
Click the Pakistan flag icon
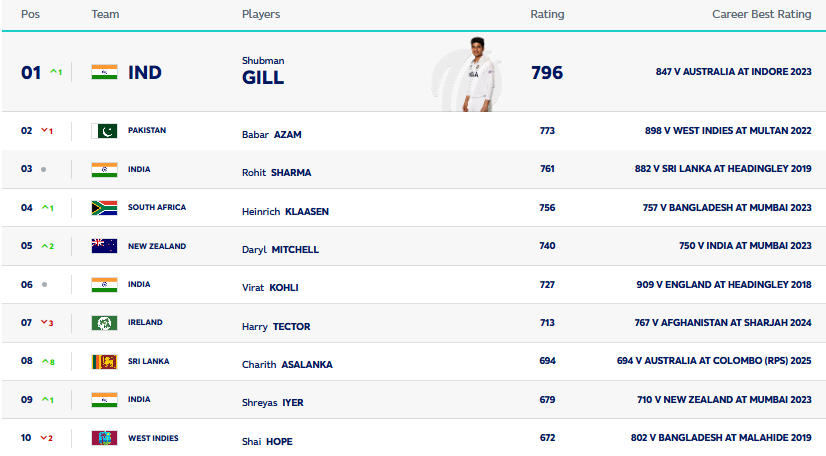(104, 131)
